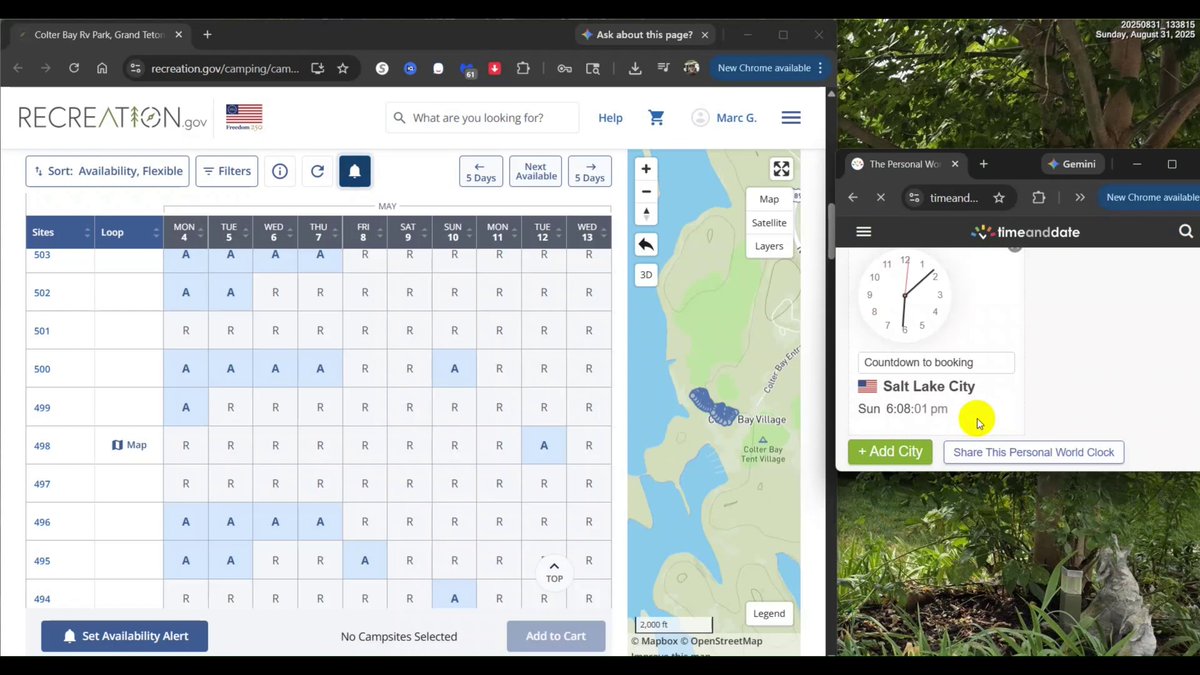
Task: Select site 494 available Sunday 10
Action: tap(454, 598)
